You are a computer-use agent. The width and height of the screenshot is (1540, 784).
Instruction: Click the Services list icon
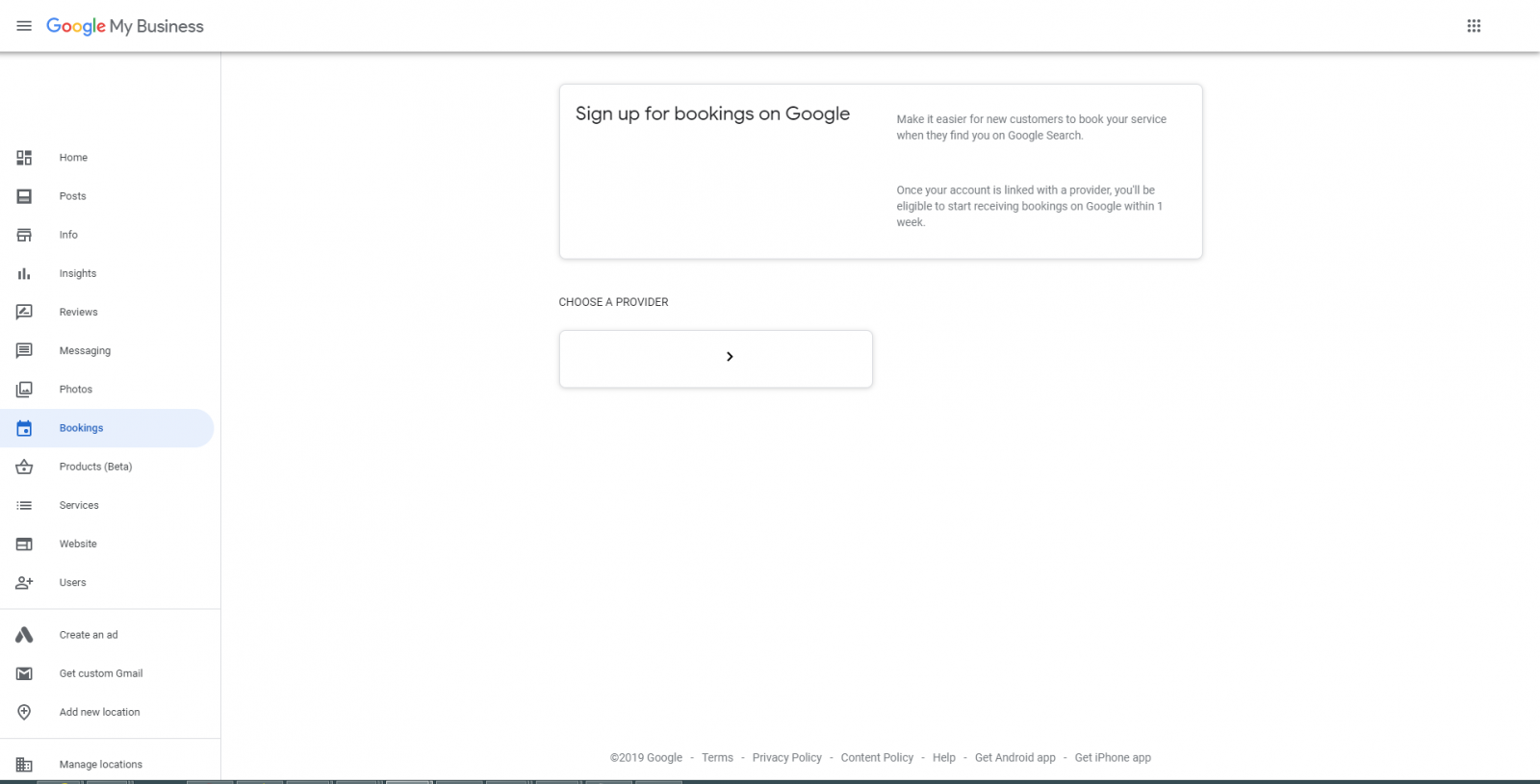24,506
